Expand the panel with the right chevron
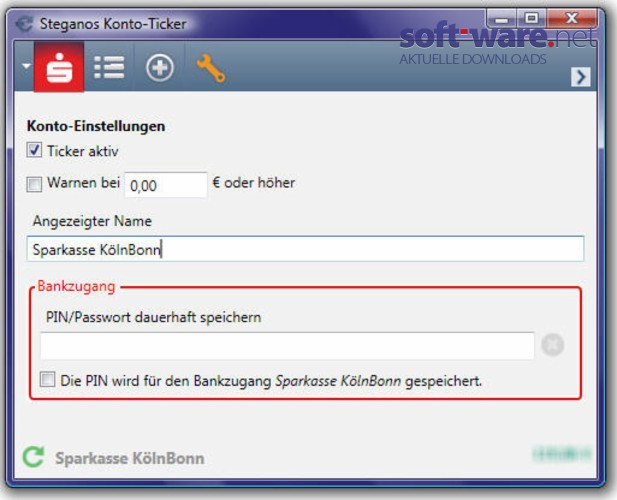 tap(580, 77)
